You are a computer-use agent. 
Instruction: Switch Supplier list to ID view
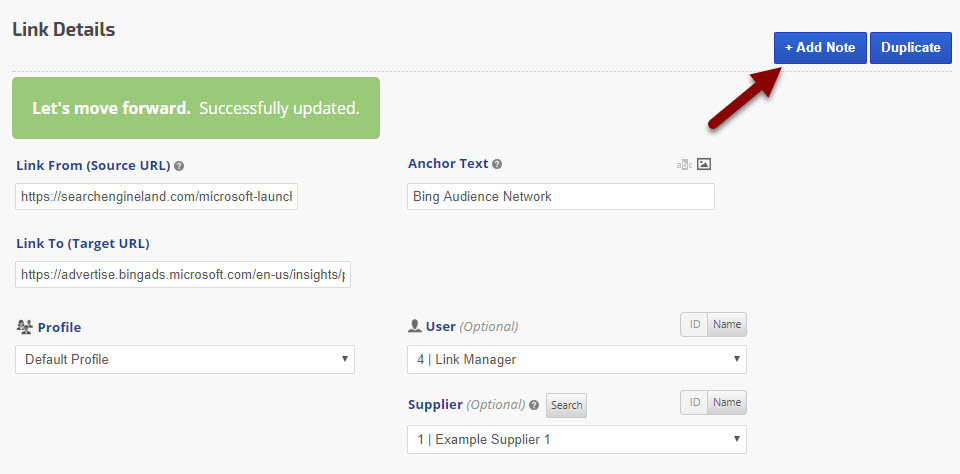(693, 402)
